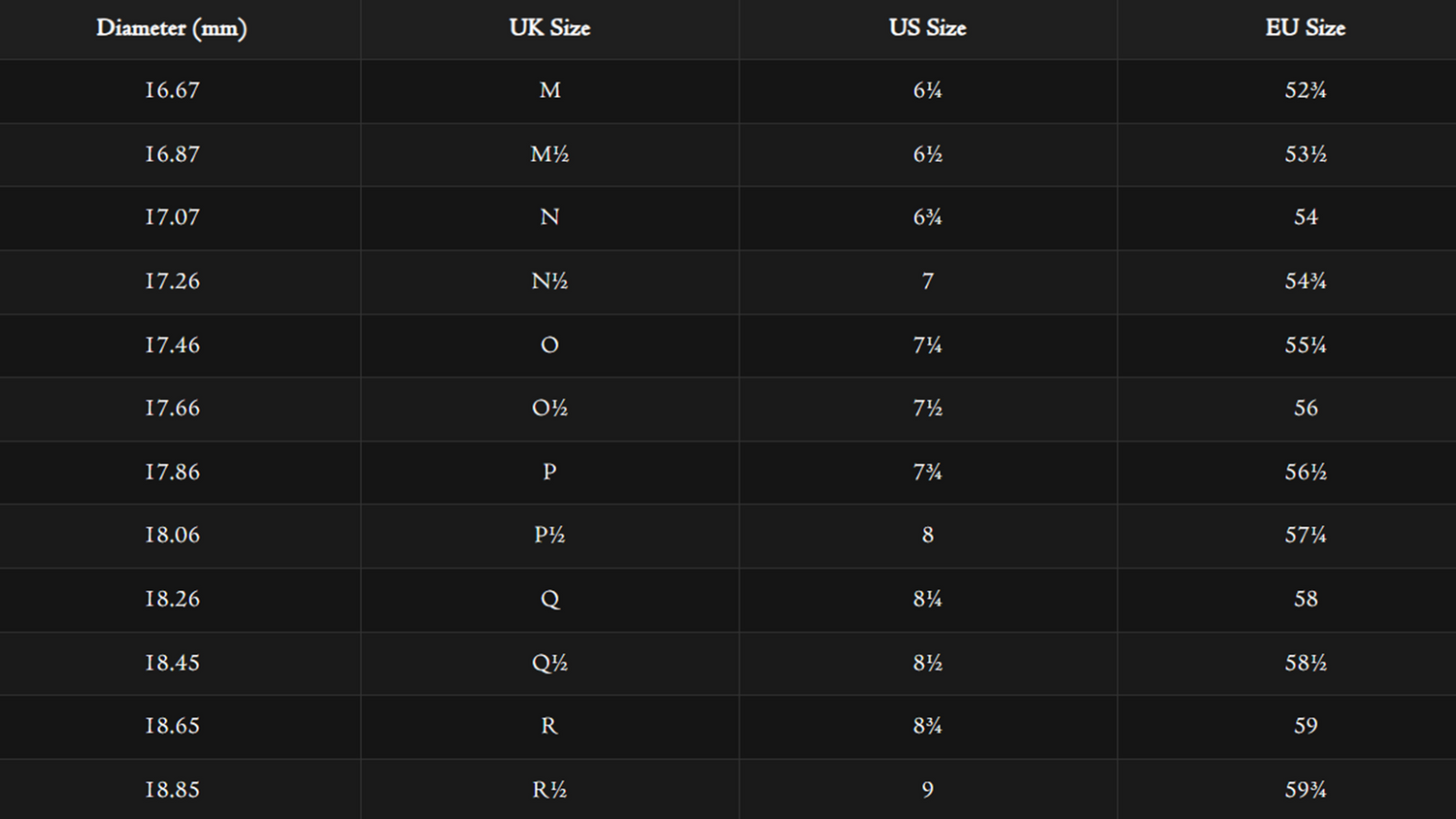Click the US Size column header
Viewport: 1456px width, 819px height.
click(x=927, y=28)
